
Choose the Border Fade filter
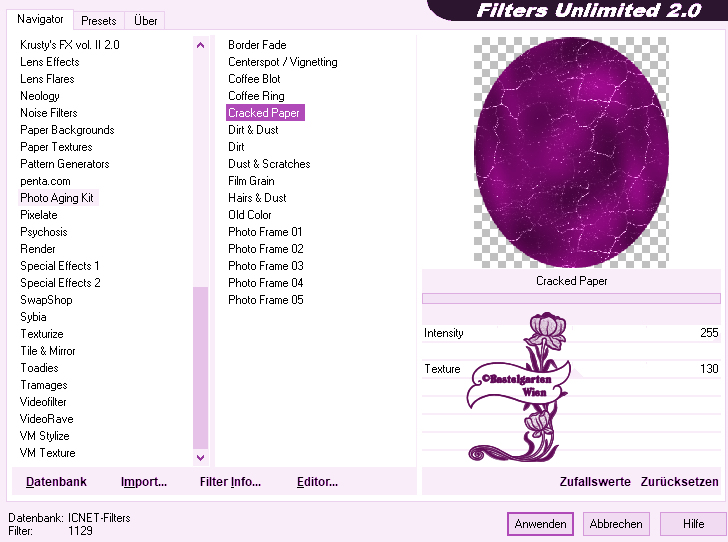pyautogui.click(x=257, y=45)
